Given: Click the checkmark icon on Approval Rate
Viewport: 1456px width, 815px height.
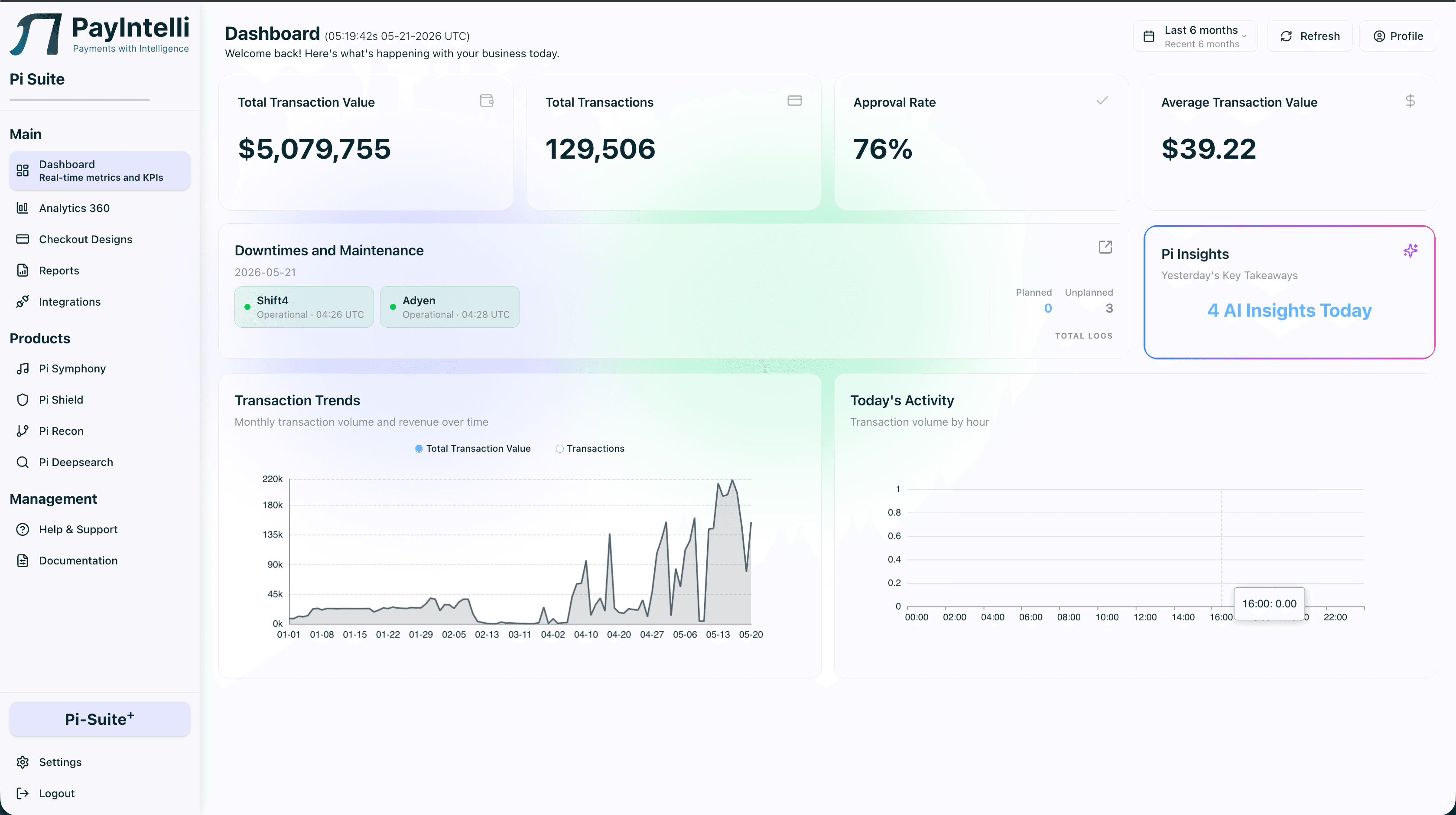Looking at the screenshot, I should [x=1102, y=101].
